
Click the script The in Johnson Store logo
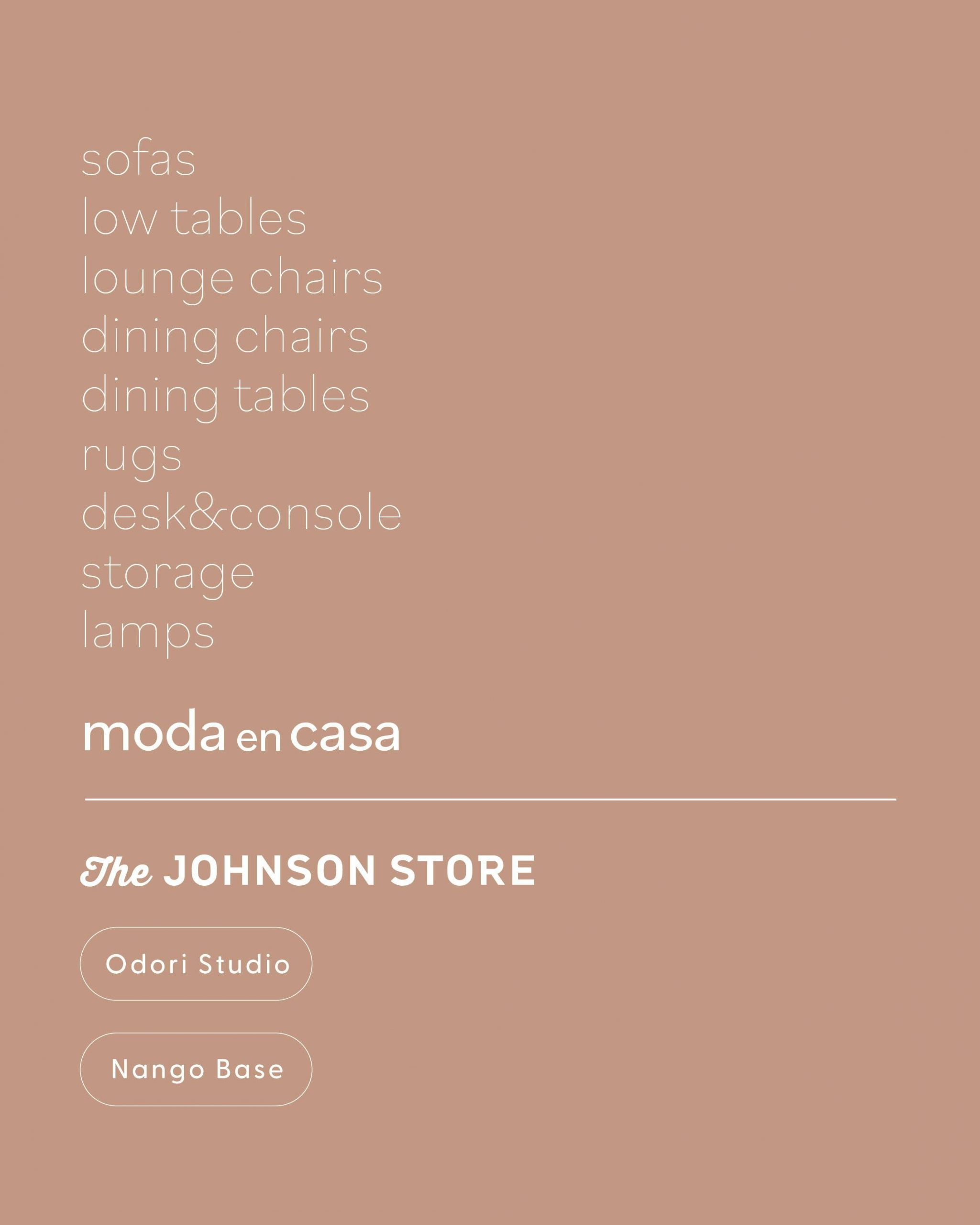pyautogui.click(x=116, y=871)
